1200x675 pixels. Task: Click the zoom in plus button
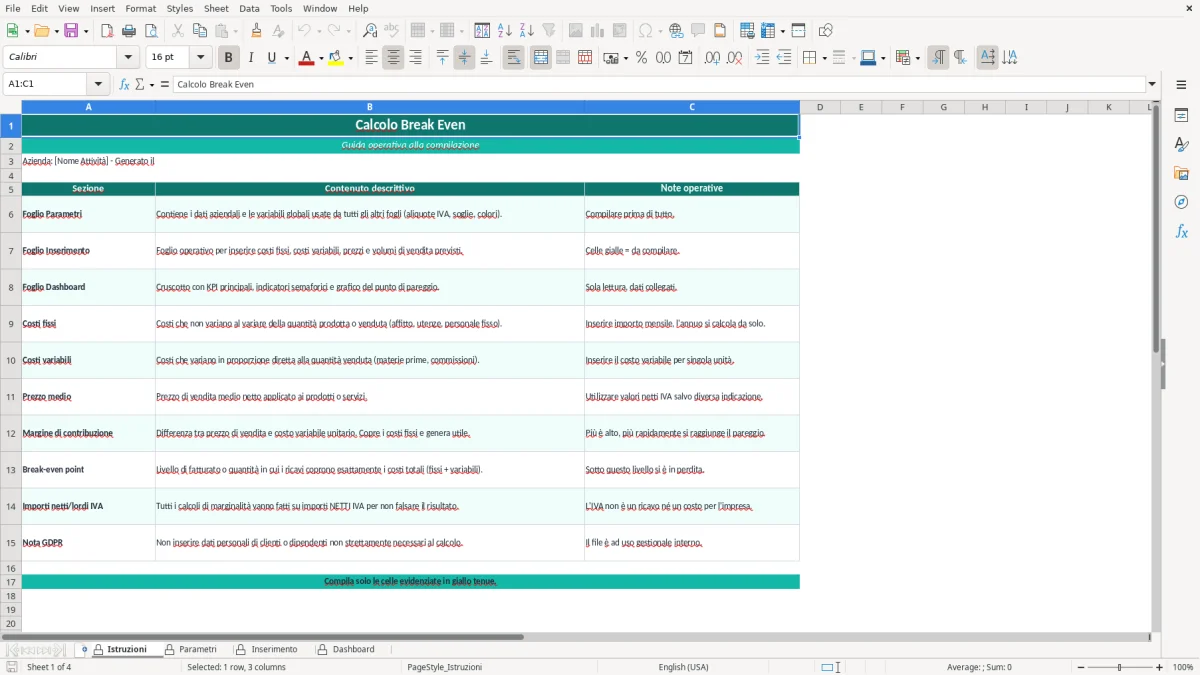click(1160, 667)
